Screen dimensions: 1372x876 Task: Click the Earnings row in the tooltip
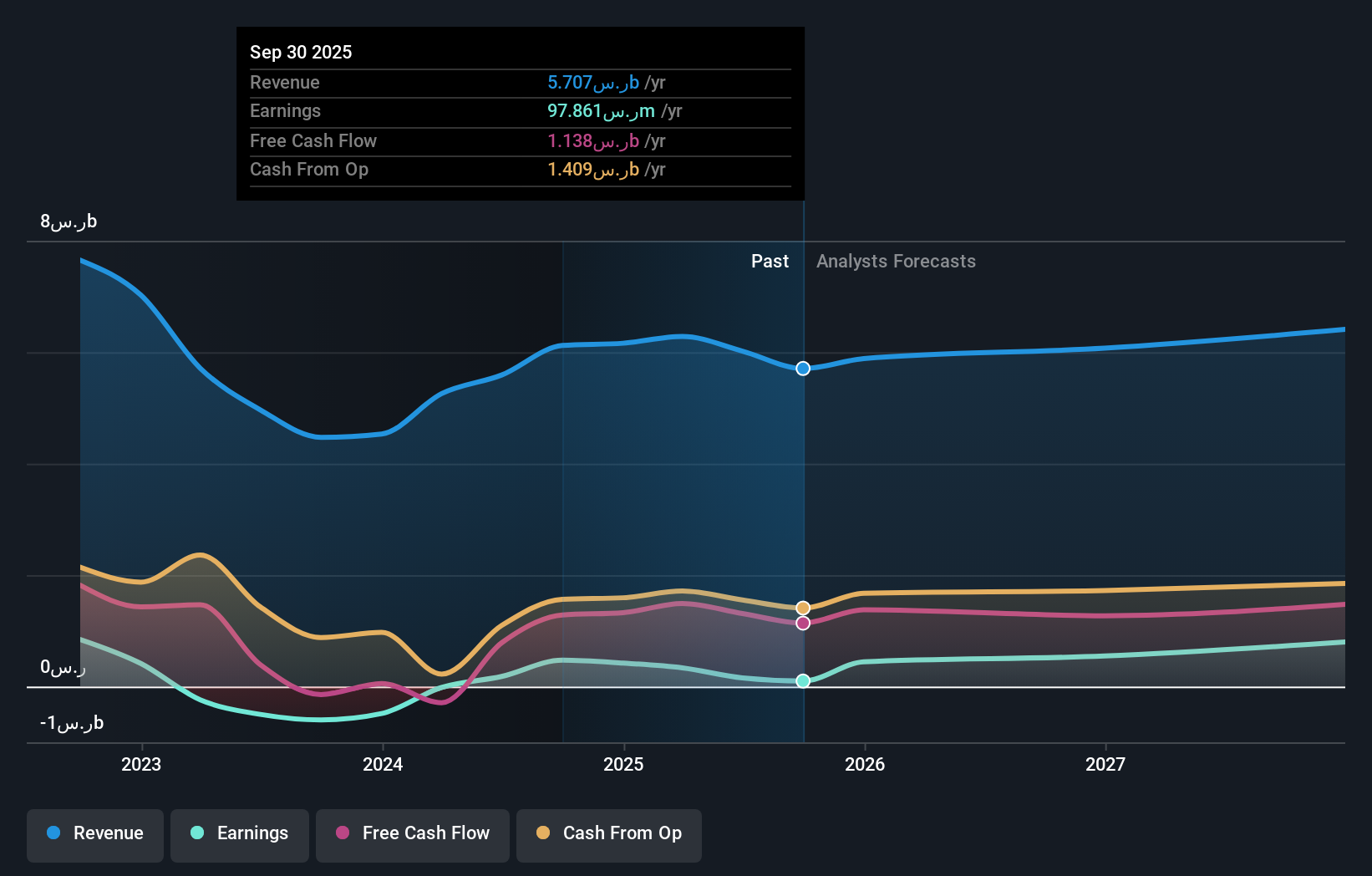pyautogui.click(x=520, y=111)
